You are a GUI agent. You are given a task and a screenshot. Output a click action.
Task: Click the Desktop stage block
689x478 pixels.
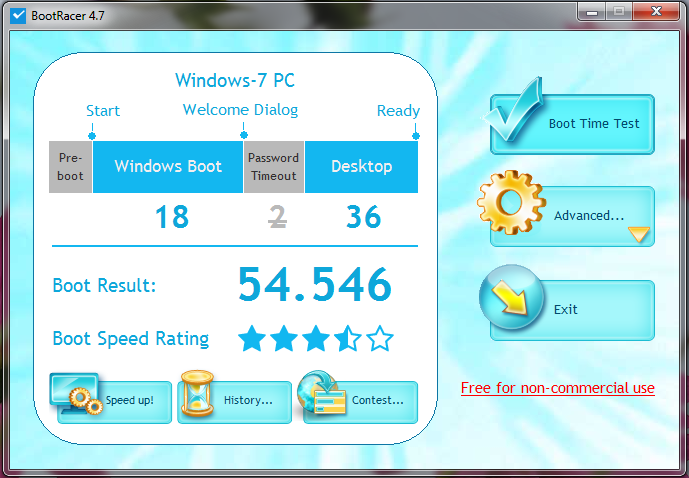click(x=361, y=167)
